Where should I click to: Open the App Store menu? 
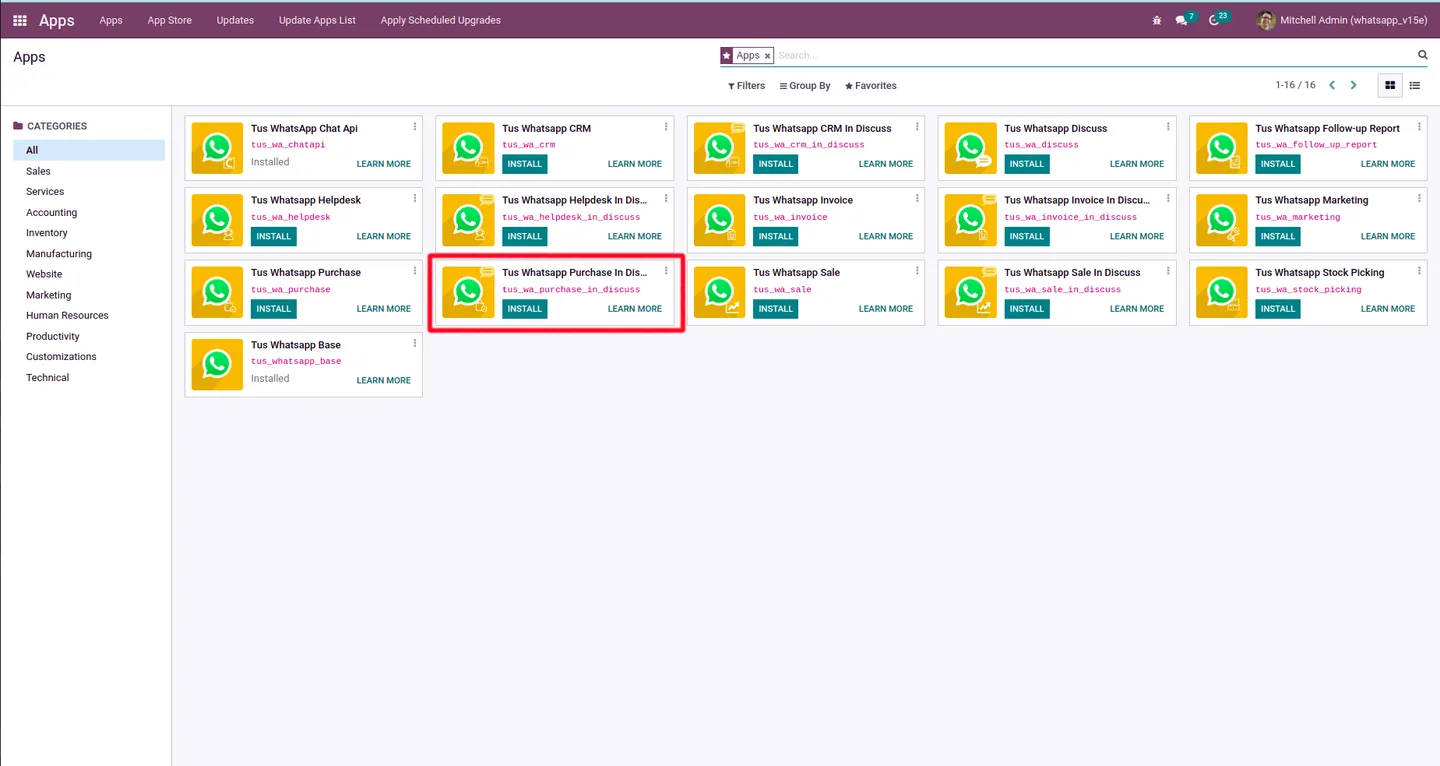170,20
